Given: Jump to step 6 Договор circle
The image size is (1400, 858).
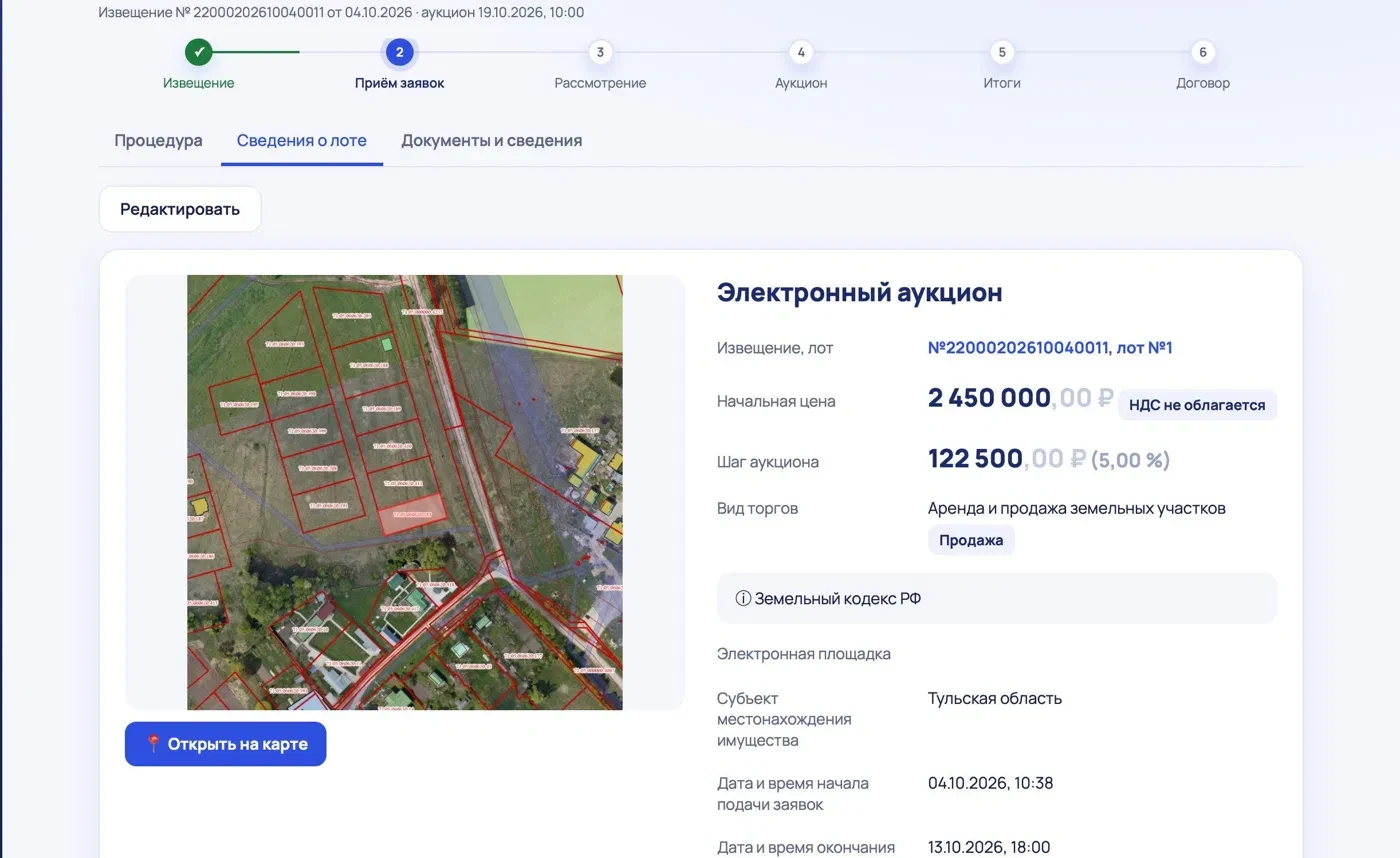Looking at the screenshot, I should 1203,52.
